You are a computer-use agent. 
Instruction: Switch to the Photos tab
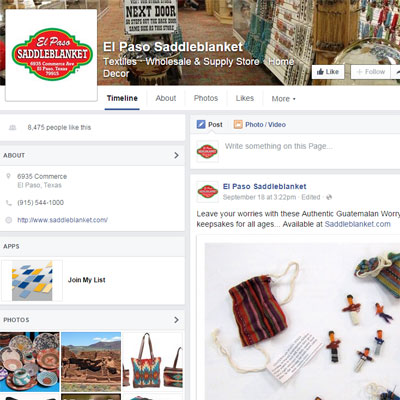click(x=206, y=98)
